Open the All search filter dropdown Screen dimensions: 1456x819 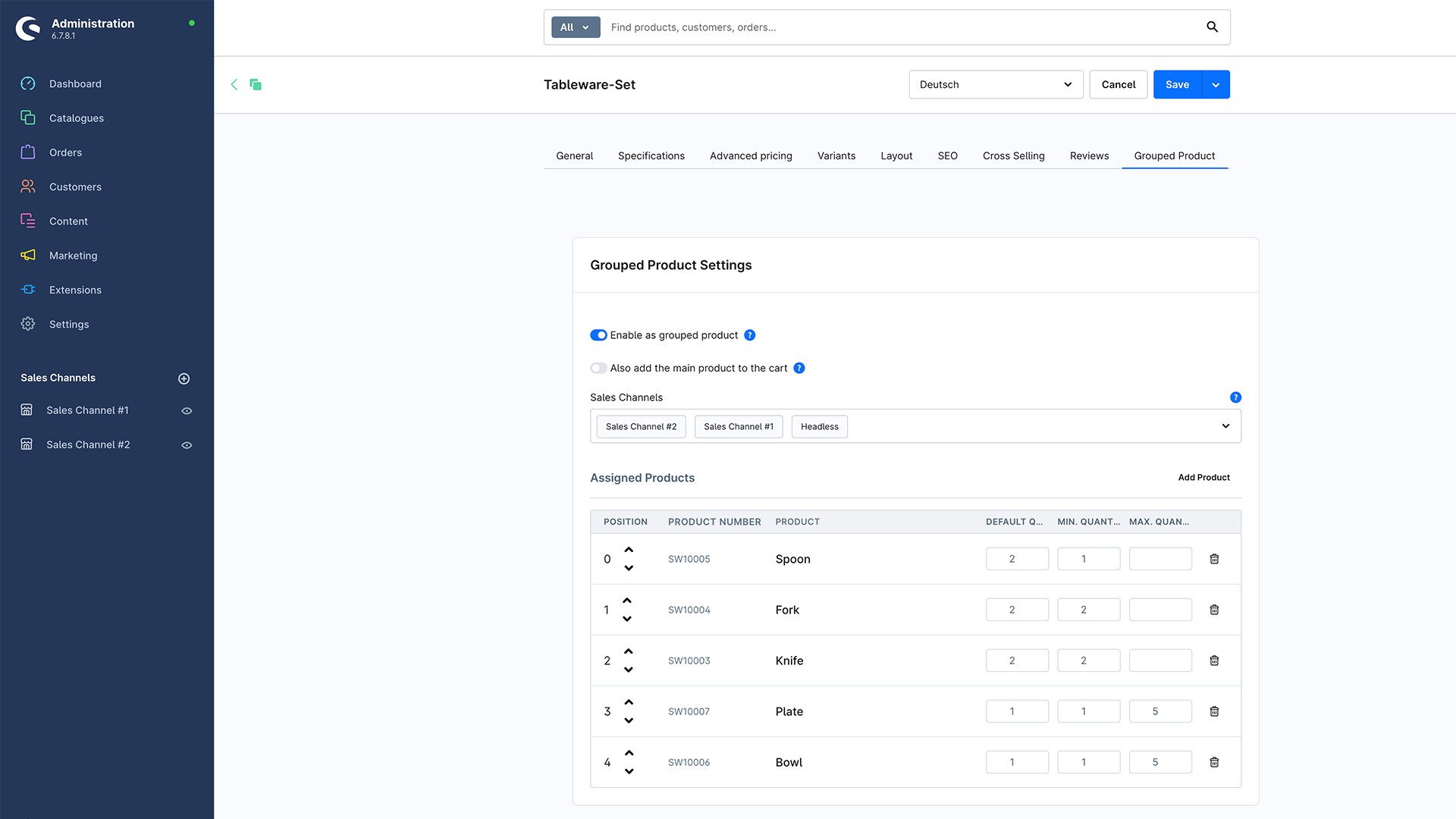(x=575, y=27)
